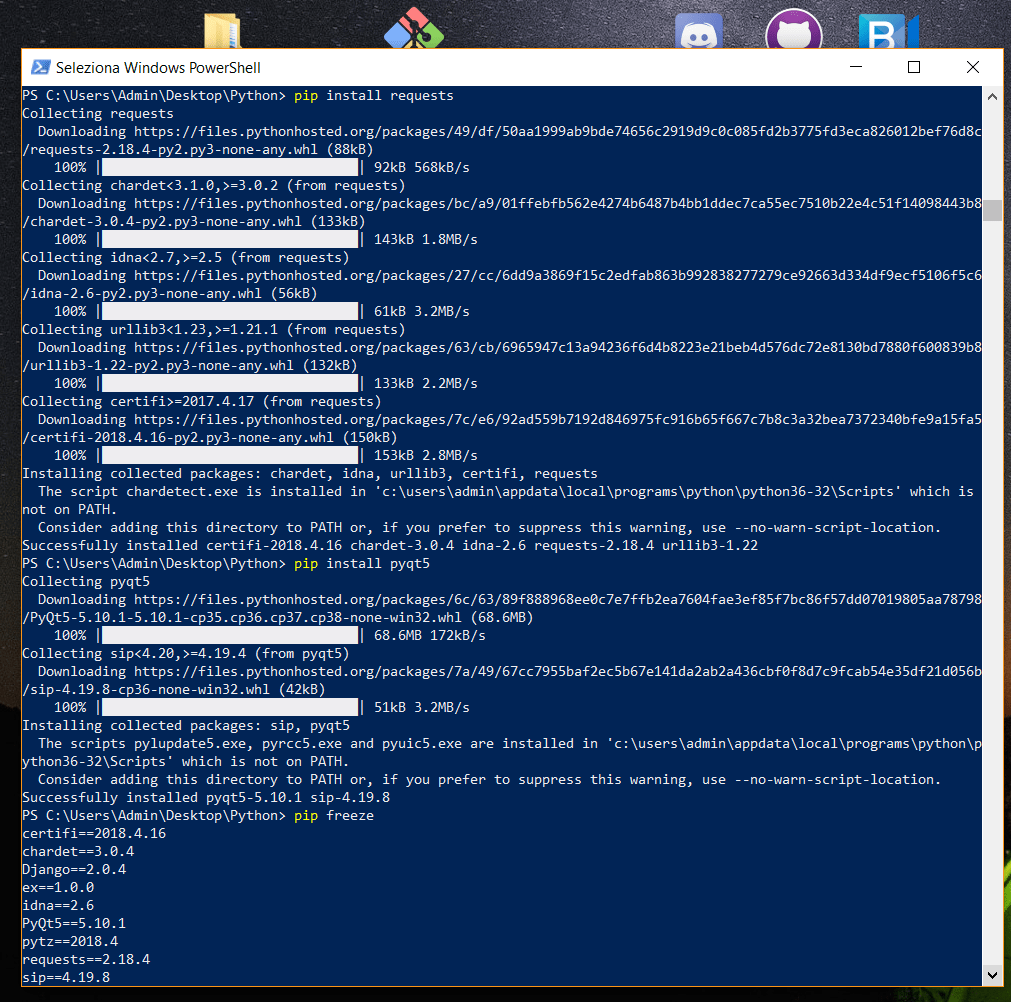Click the 'requests-2.18.4-py2.py3-none-any.whl' filename line
Viewport: 1011px width, 1002px height.
pos(198,150)
